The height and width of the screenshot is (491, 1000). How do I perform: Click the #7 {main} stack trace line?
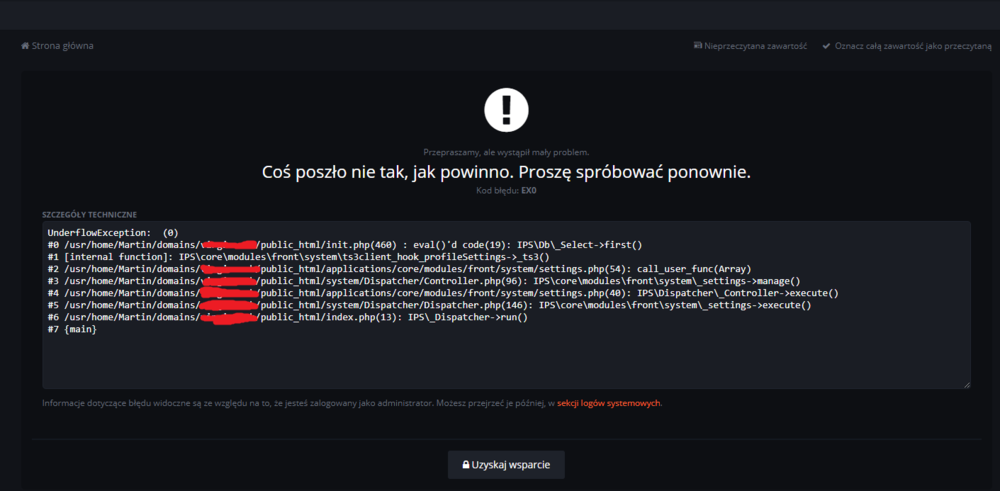(71, 329)
